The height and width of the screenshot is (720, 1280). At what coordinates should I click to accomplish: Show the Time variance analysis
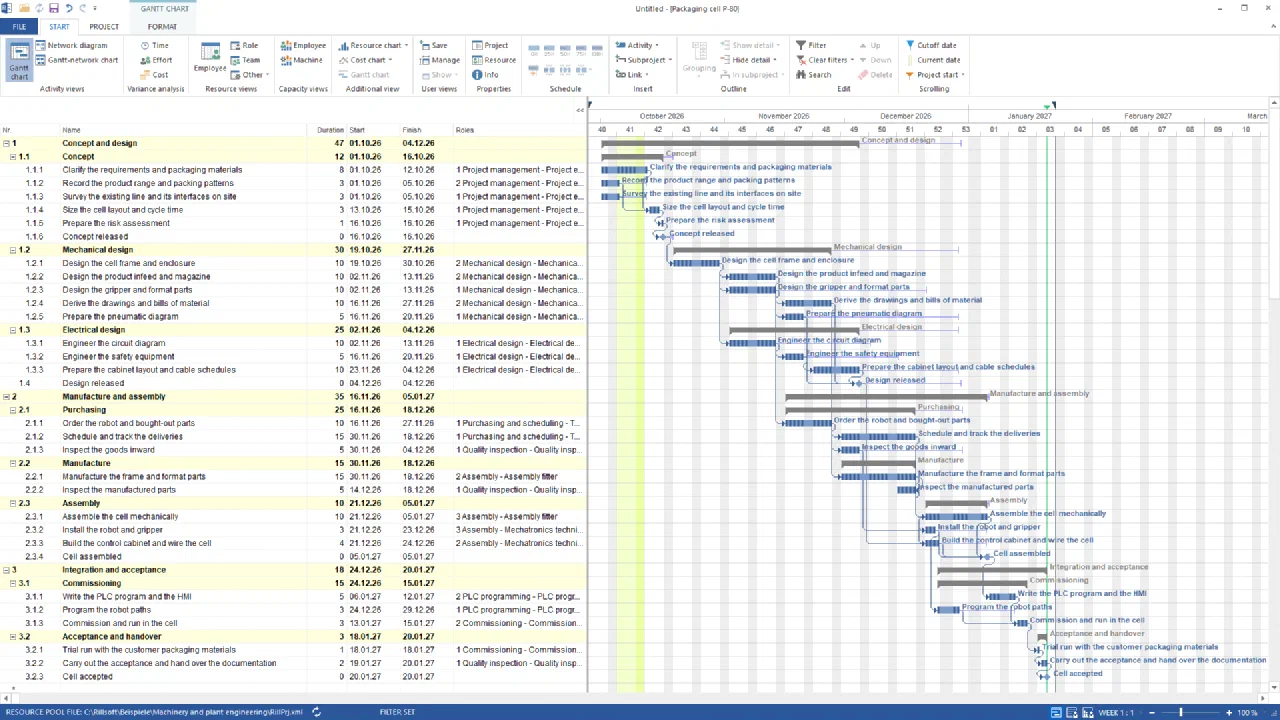click(x=153, y=45)
